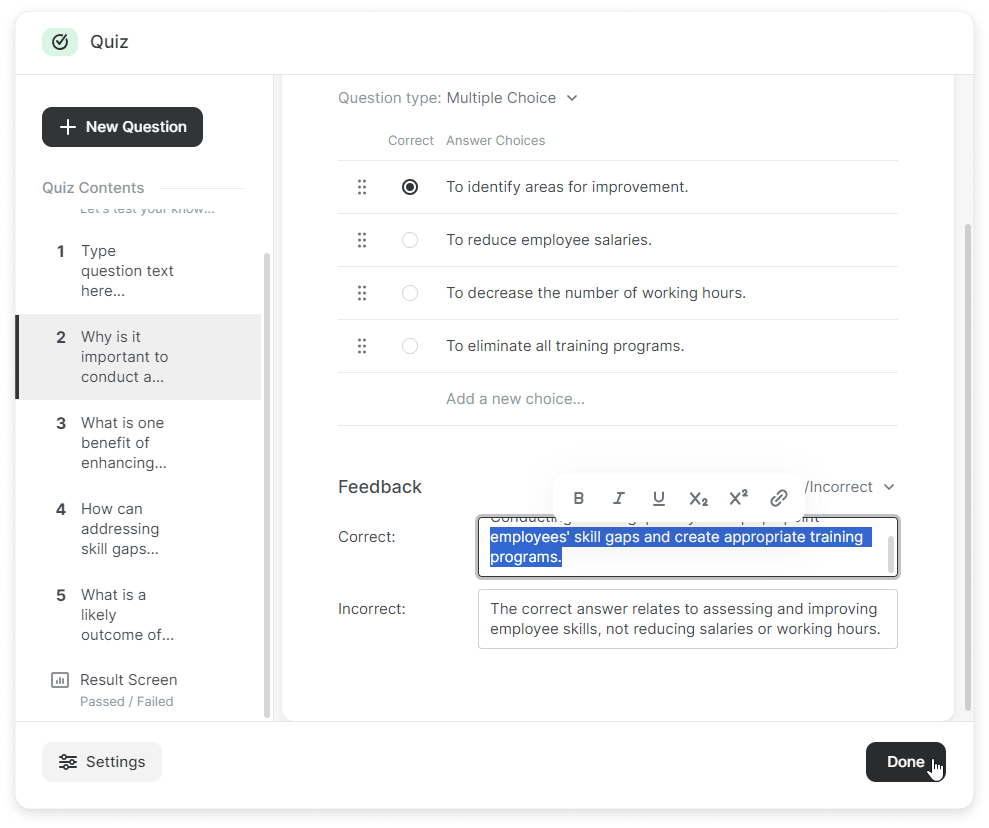
Task: Apply superscript formatting to selection
Action: click(x=738, y=498)
